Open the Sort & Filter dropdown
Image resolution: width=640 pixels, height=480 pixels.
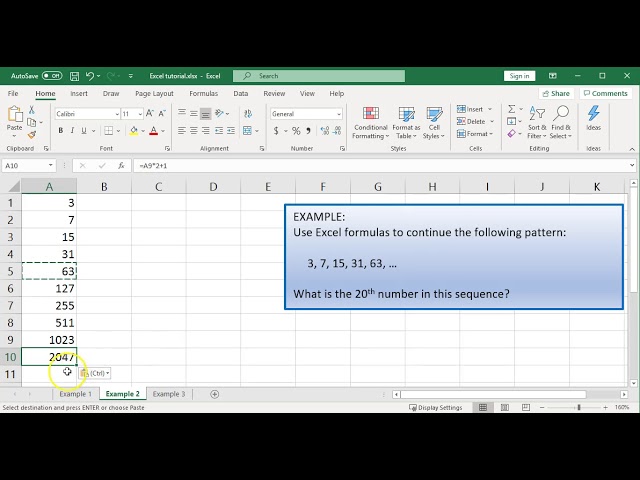537,122
